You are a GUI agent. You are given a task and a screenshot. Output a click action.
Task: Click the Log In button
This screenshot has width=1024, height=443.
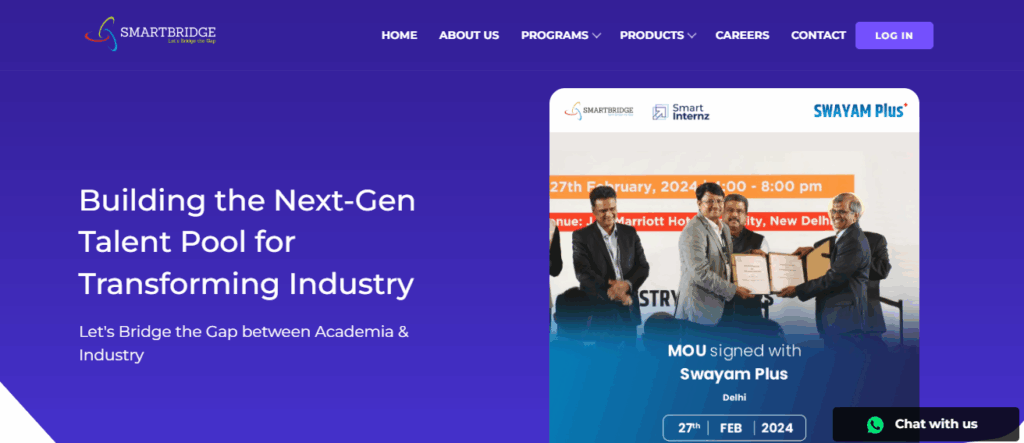894,35
